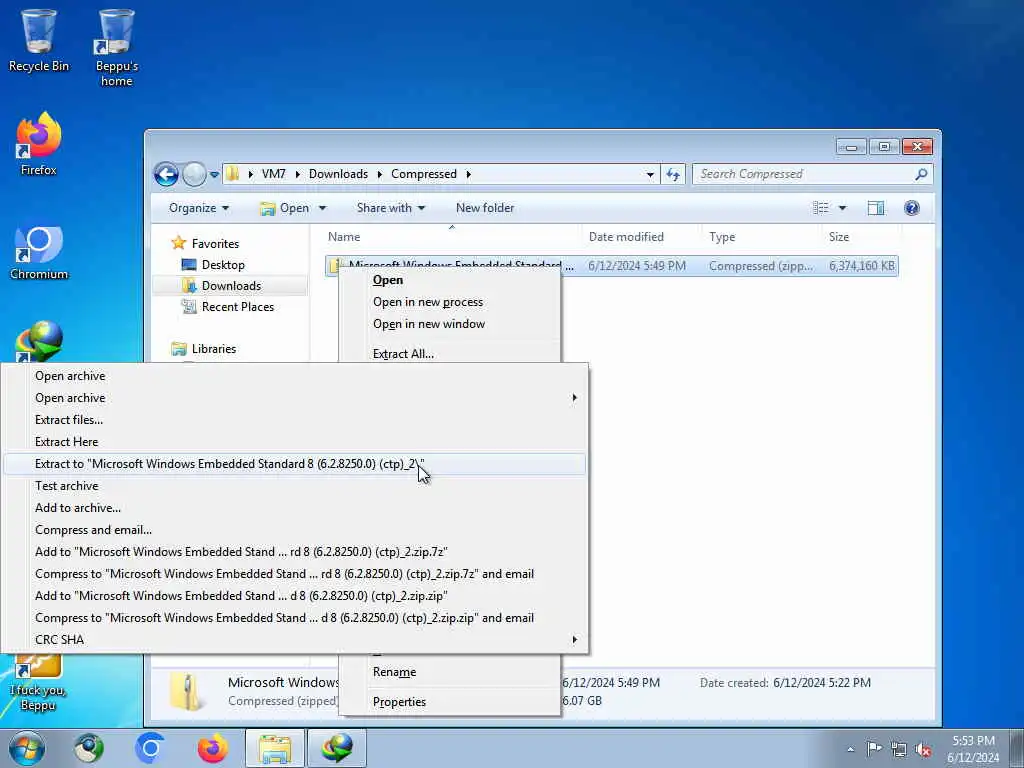Screen dimensions: 1024x768
Task: Expand the Open button dropdown arrow
Action: point(322,208)
